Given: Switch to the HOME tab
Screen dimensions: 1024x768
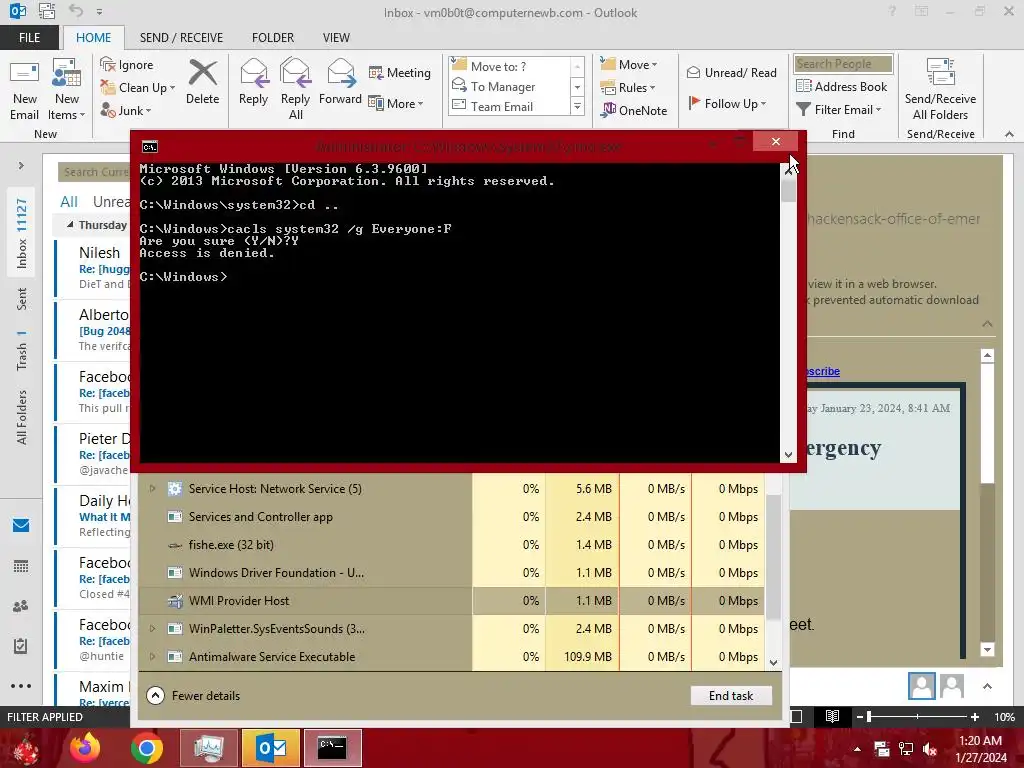Looking at the screenshot, I should [x=93, y=37].
